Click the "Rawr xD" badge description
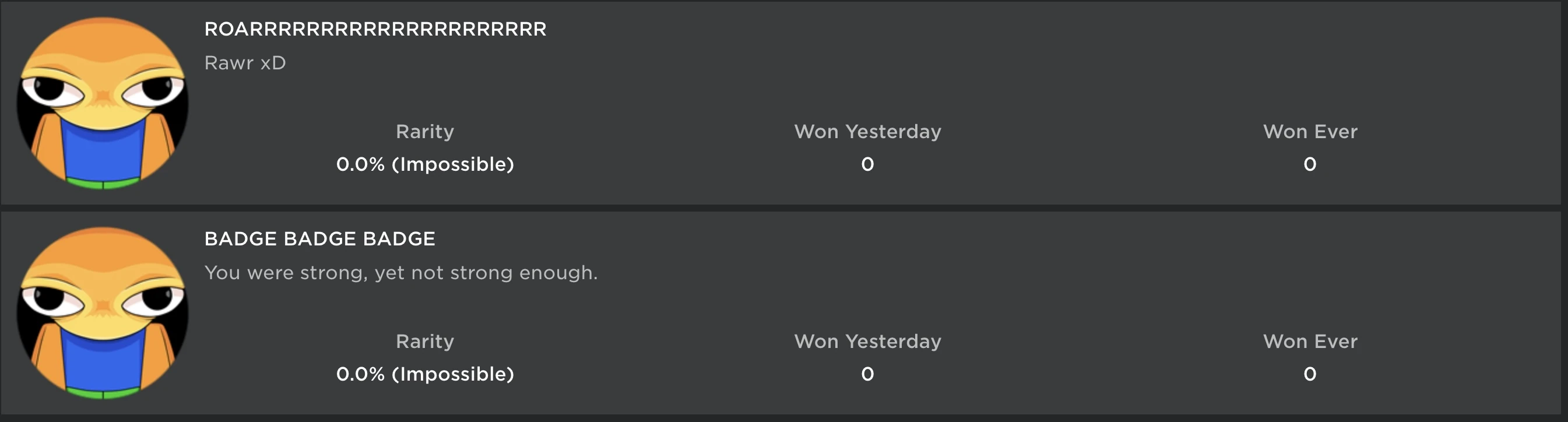 (245, 63)
